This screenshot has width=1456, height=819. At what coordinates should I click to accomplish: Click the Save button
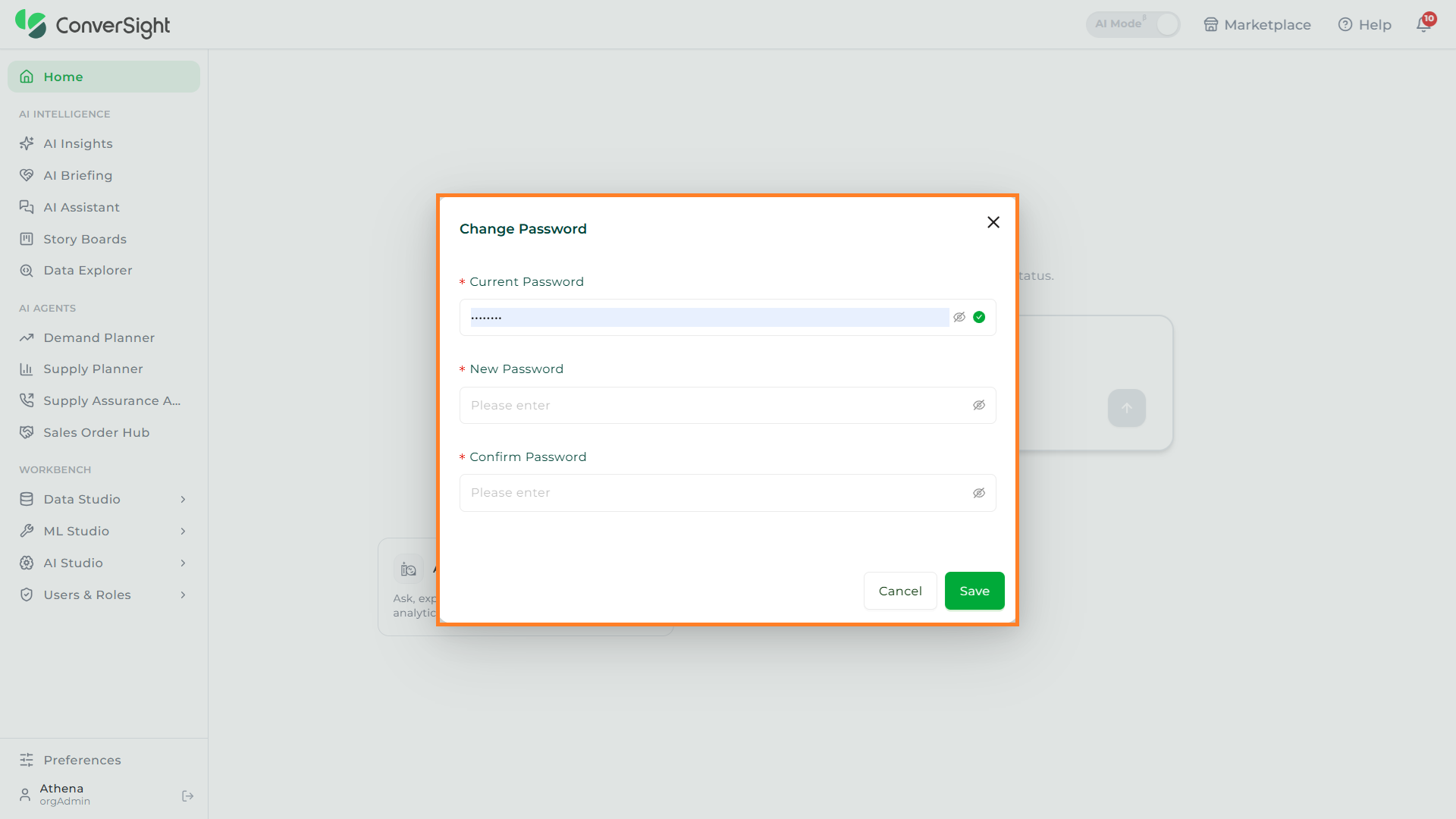974,591
